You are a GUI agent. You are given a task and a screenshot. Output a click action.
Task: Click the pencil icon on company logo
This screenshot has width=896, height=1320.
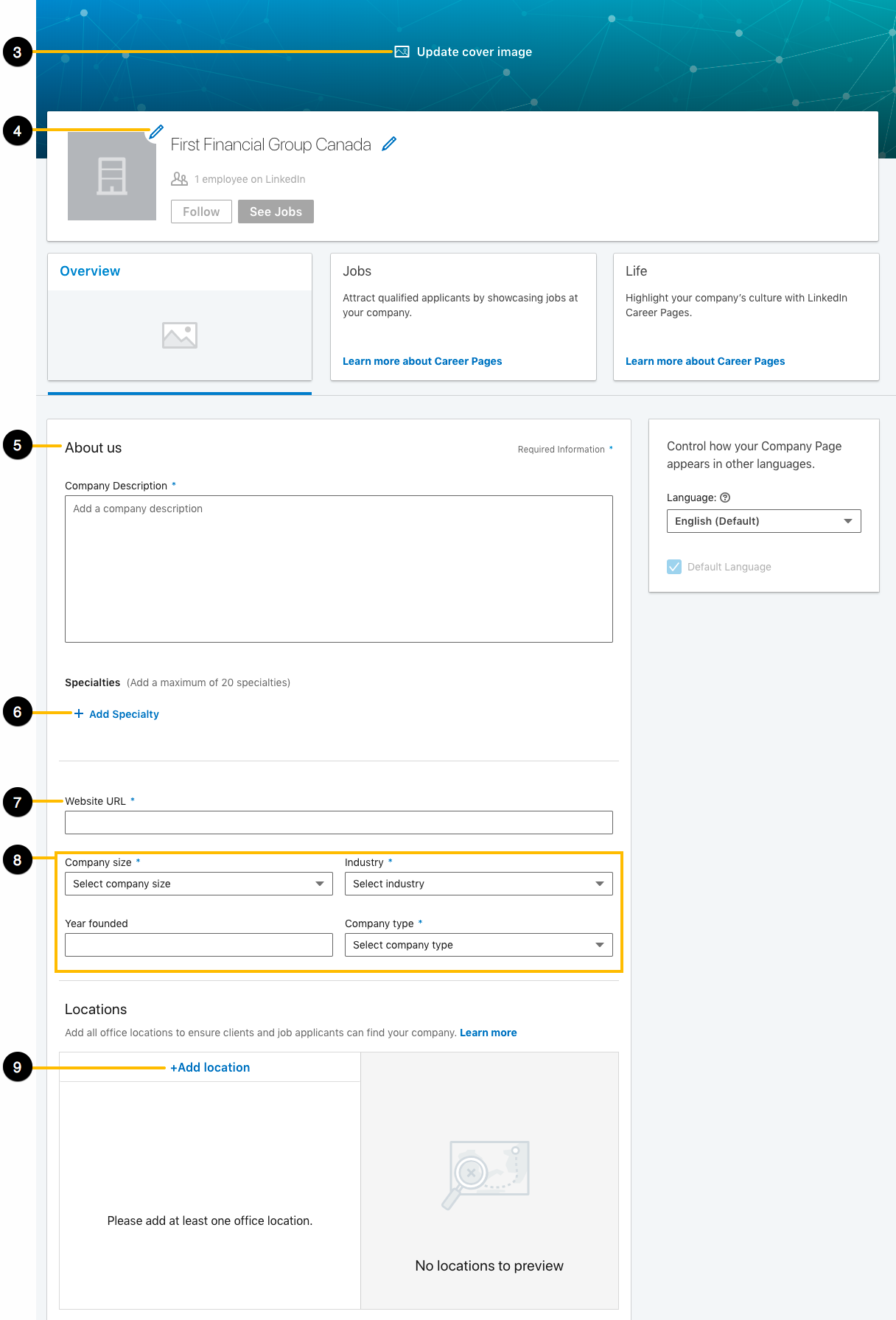(156, 133)
